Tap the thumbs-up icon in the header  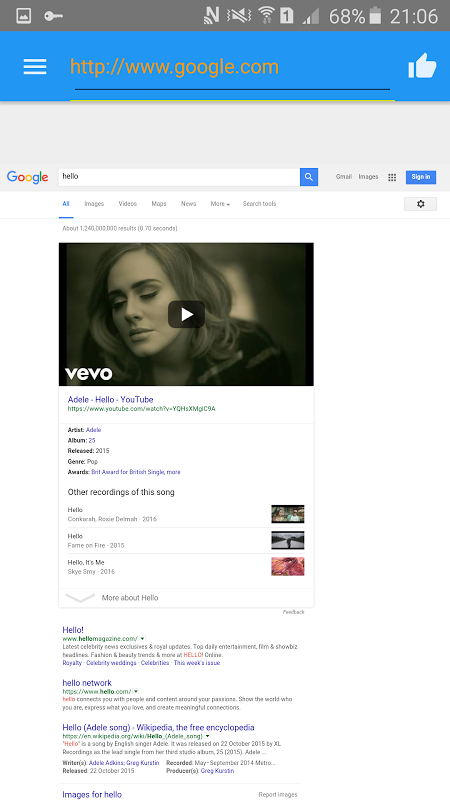coord(422,67)
